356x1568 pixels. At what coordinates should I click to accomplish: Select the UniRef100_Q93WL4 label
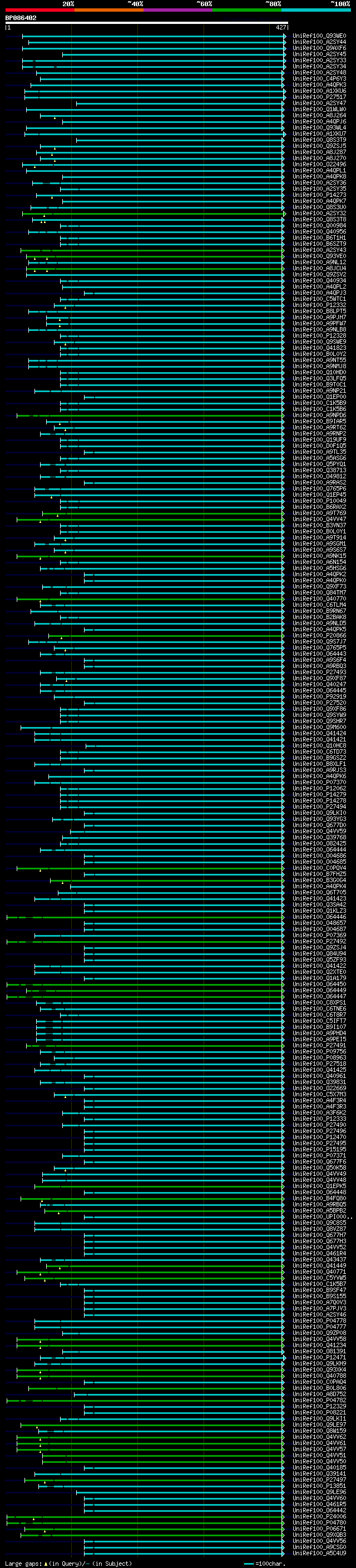coord(319,128)
